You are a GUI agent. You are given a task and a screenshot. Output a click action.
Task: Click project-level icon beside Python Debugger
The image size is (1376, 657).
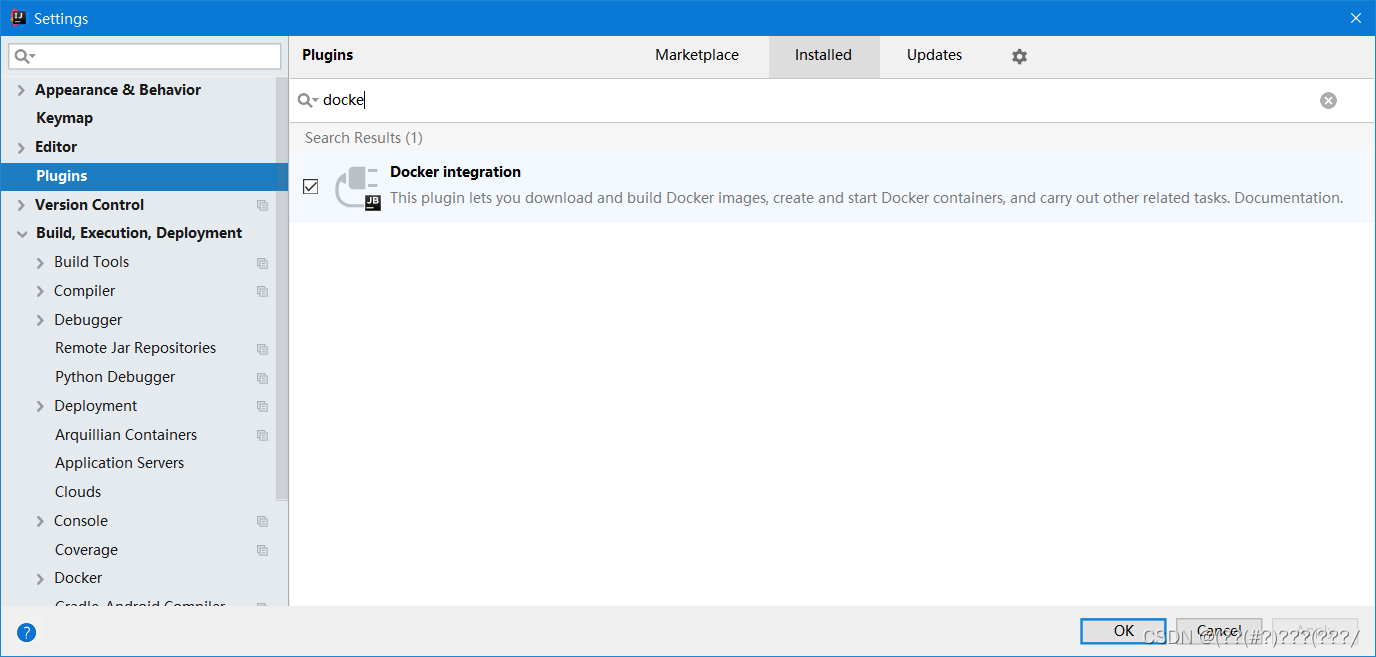(x=262, y=378)
